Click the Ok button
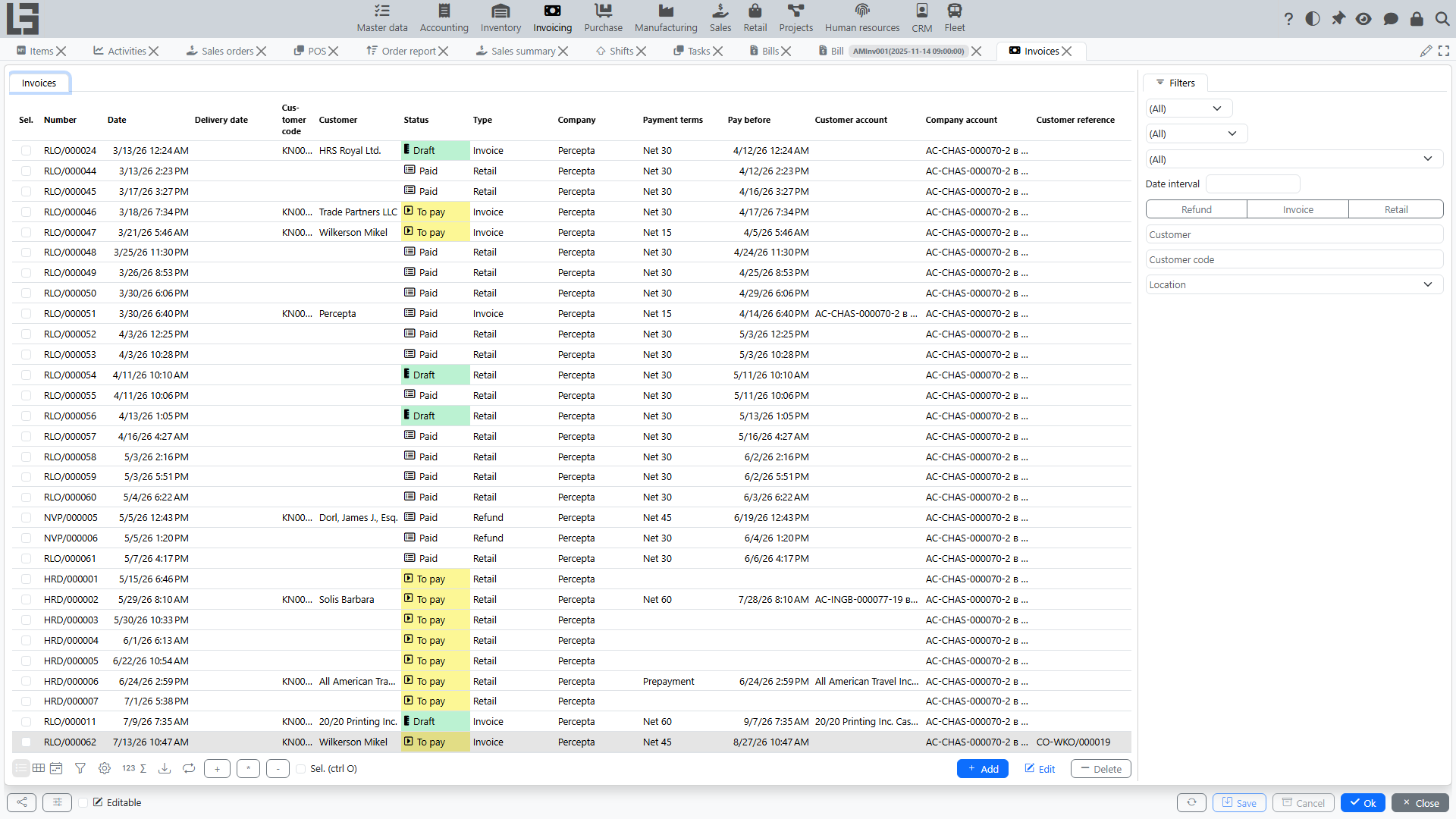This screenshot has width=1456, height=819. (x=1363, y=802)
